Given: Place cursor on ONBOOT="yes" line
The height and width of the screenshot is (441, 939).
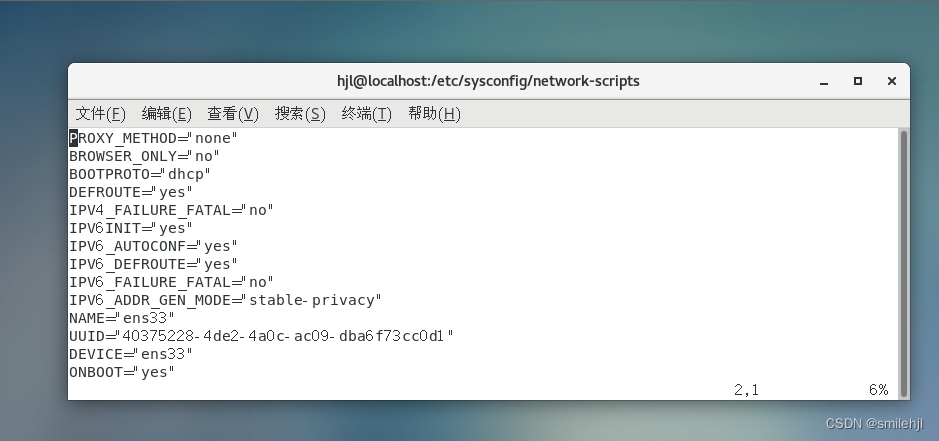Looking at the screenshot, I should 122,372.
